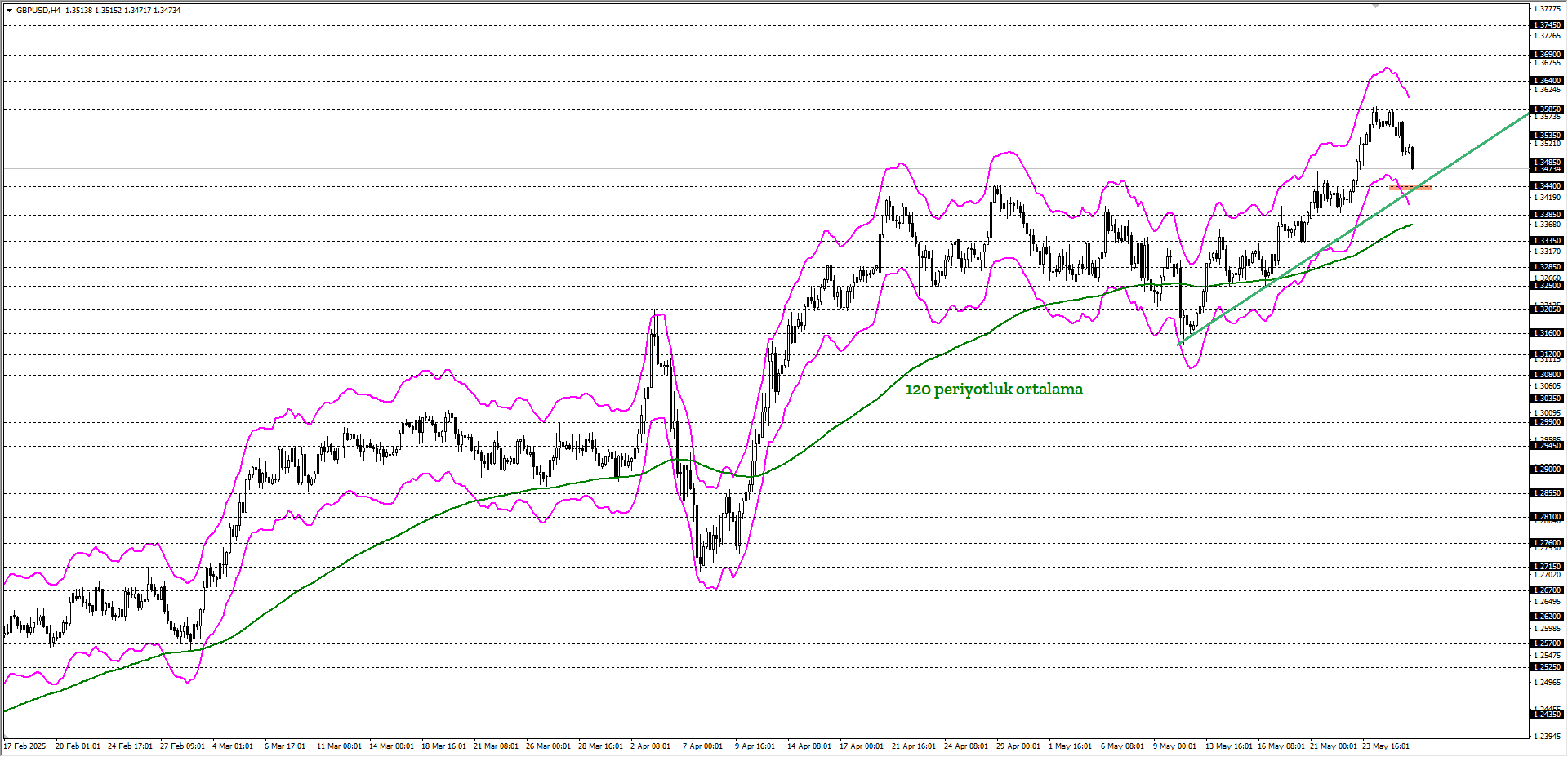The image size is (1568, 757).
Task: Click the 1.36400 price level label
Action: coord(1547,81)
